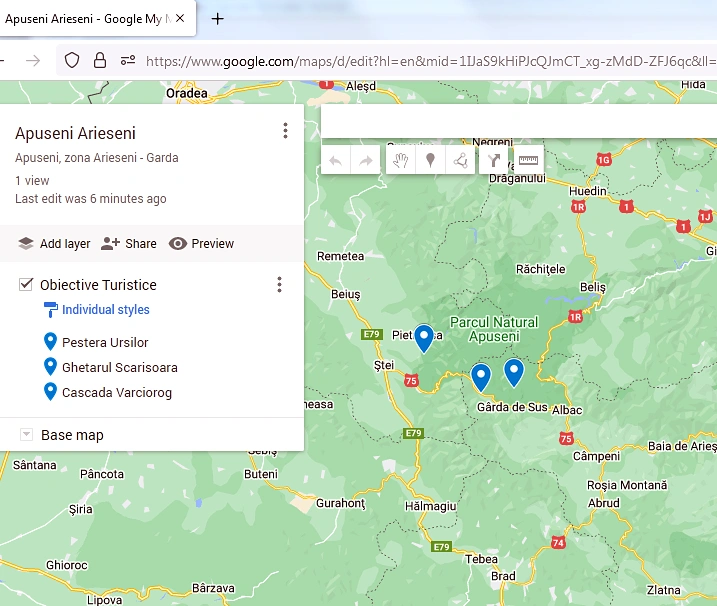Click the Pestera Ursilor pin icon in list
The height and width of the screenshot is (606, 717).
click(x=50, y=342)
